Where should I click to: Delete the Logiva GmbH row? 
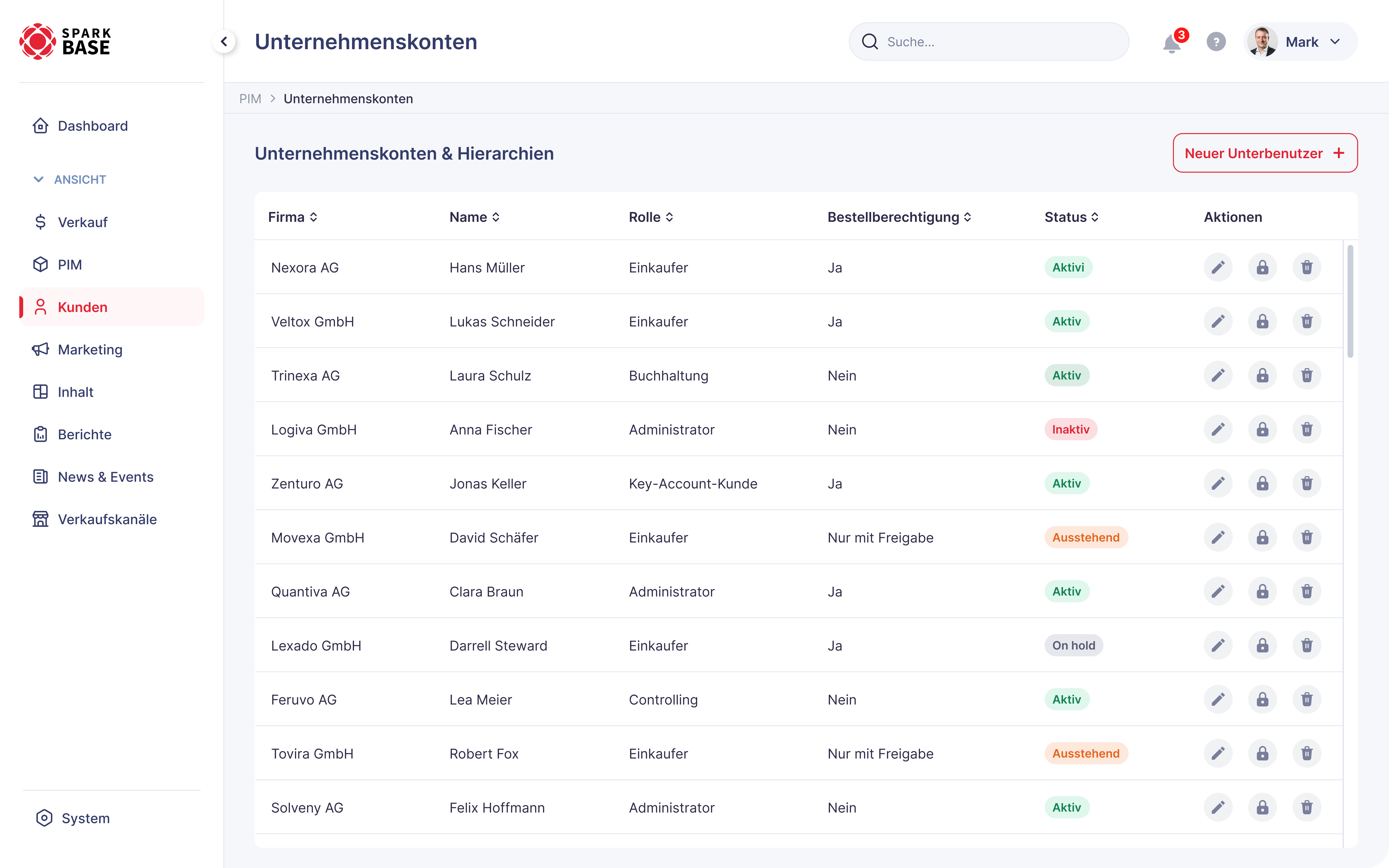(1307, 429)
